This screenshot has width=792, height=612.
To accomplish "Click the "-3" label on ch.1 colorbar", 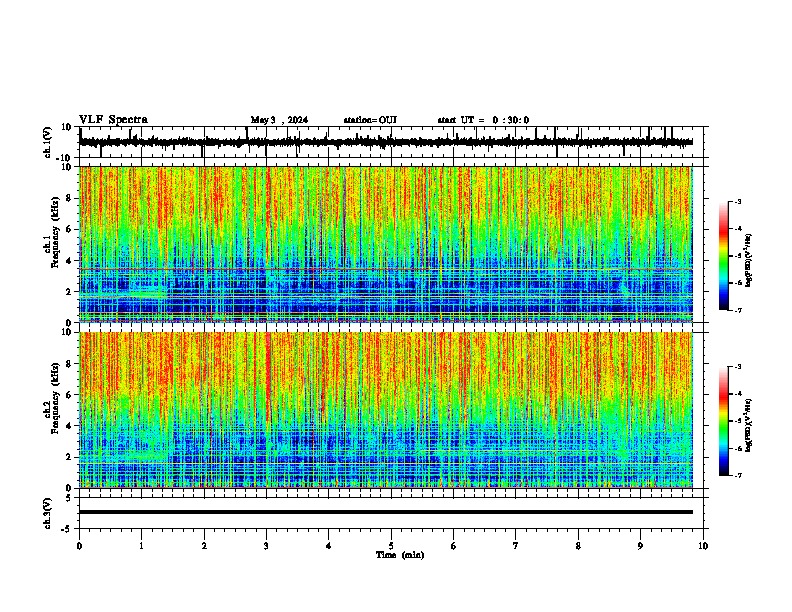I will (737, 201).
